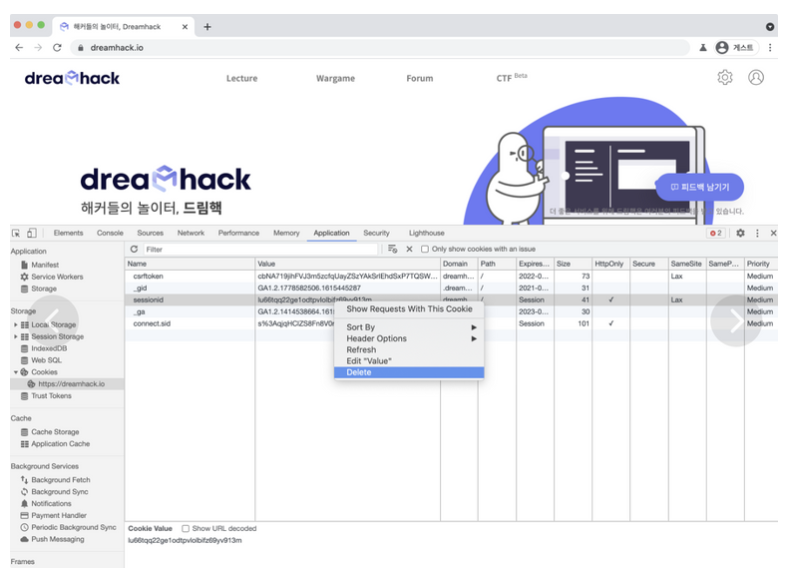Image resolution: width=800 pixels, height=586 pixels.
Task: Sort cookies by the Expires column header
Action: pos(535,264)
